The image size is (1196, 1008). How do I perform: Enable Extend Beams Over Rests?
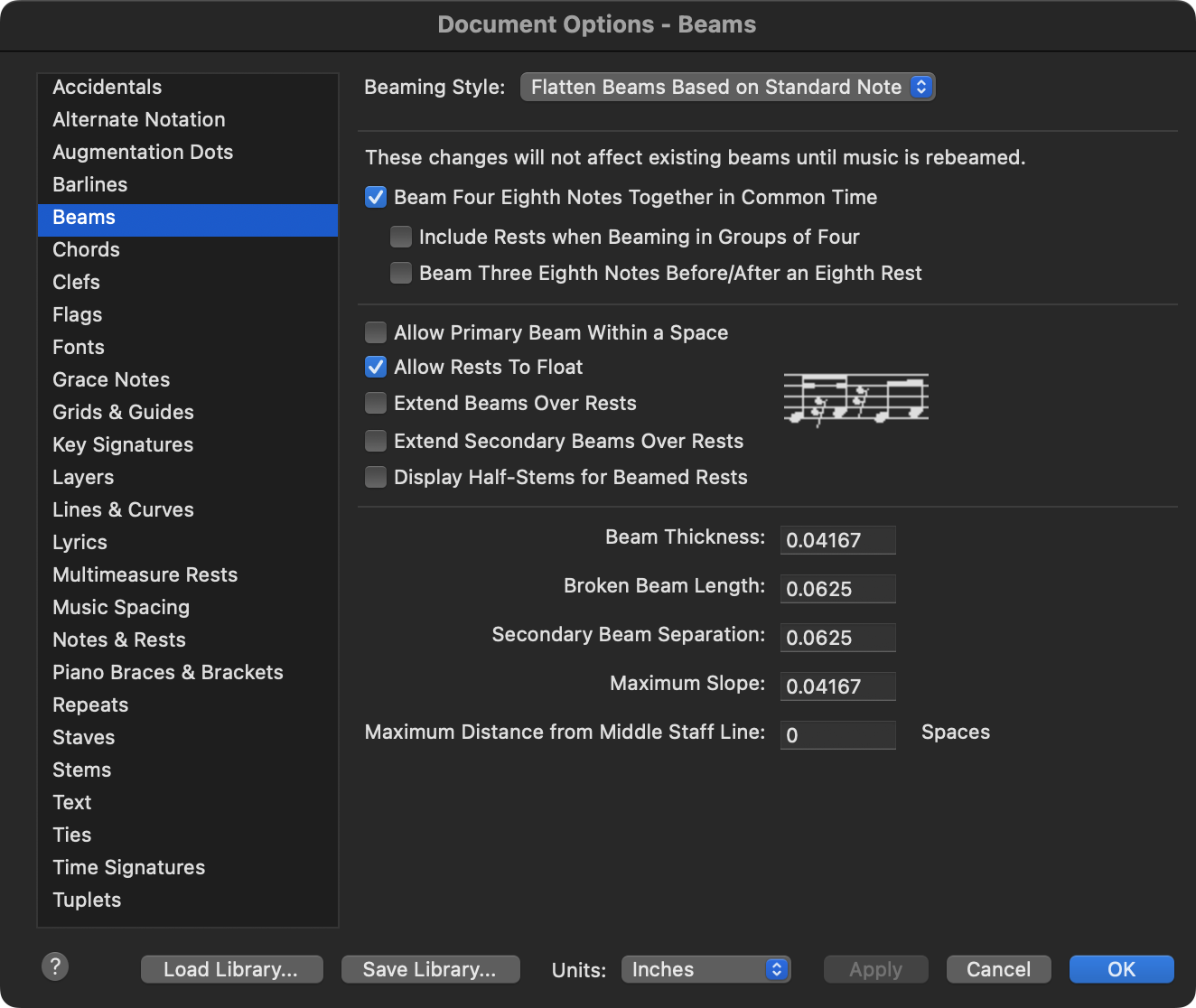coord(376,404)
